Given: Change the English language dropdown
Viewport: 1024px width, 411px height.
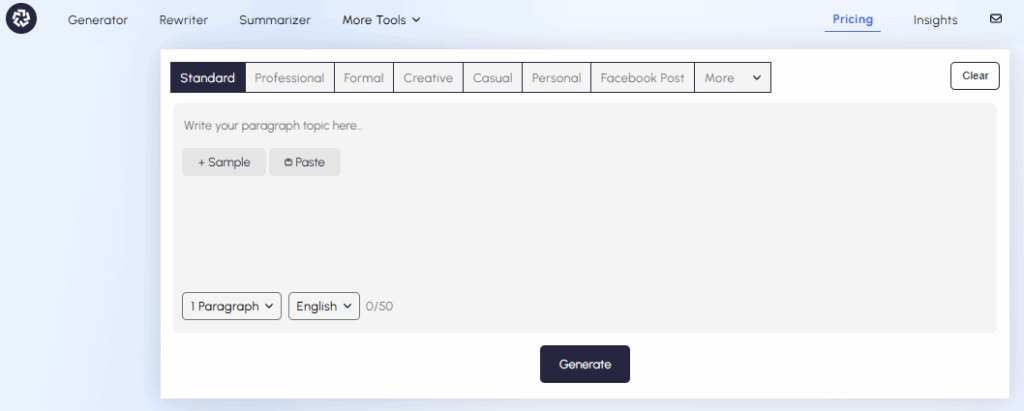Looking at the screenshot, I should (x=324, y=306).
